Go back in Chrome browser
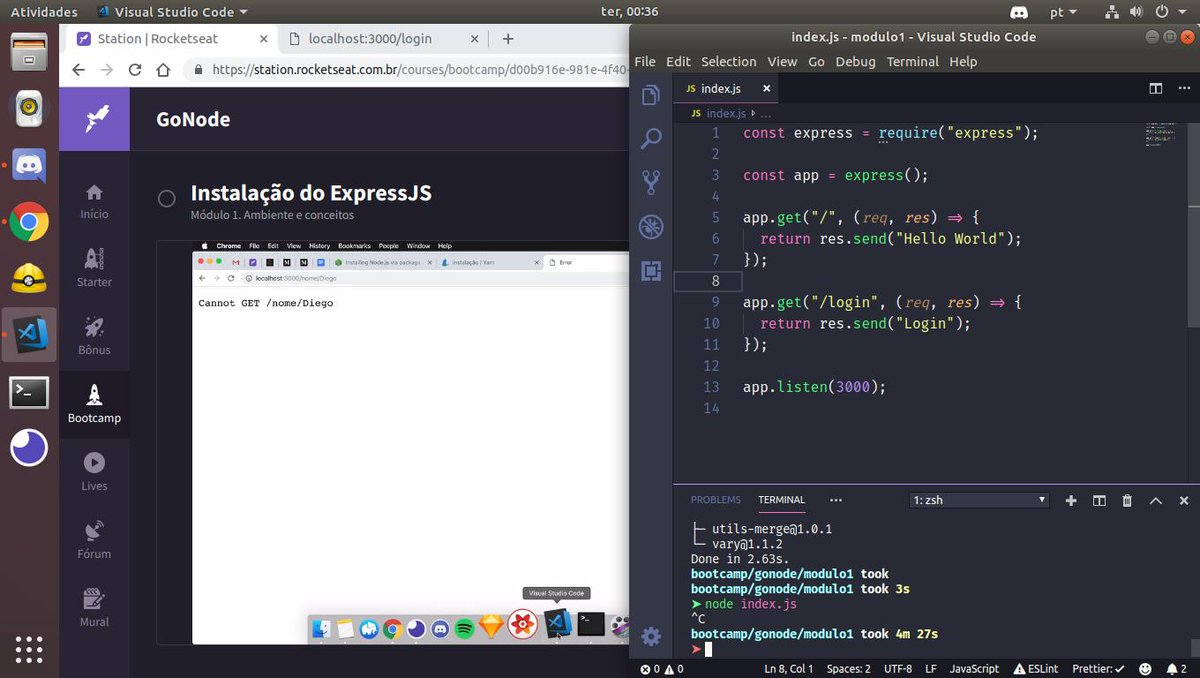This screenshot has width=1200, height=678. 79,70
